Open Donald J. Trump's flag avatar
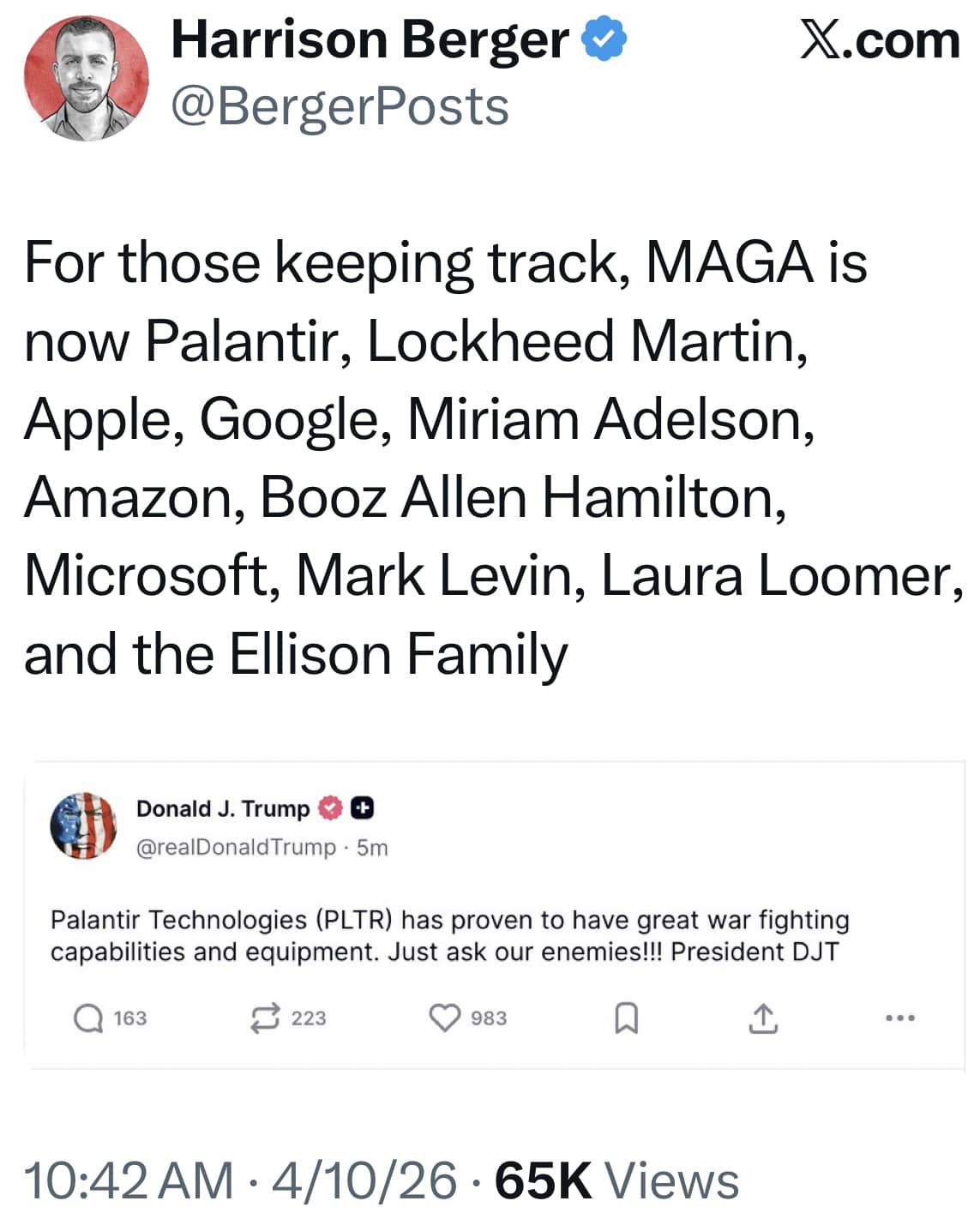 (83, 826)
